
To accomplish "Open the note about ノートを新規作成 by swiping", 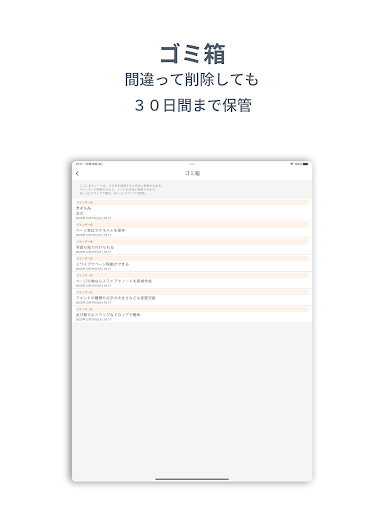I will pyautogui.click(x=192, y=280).
